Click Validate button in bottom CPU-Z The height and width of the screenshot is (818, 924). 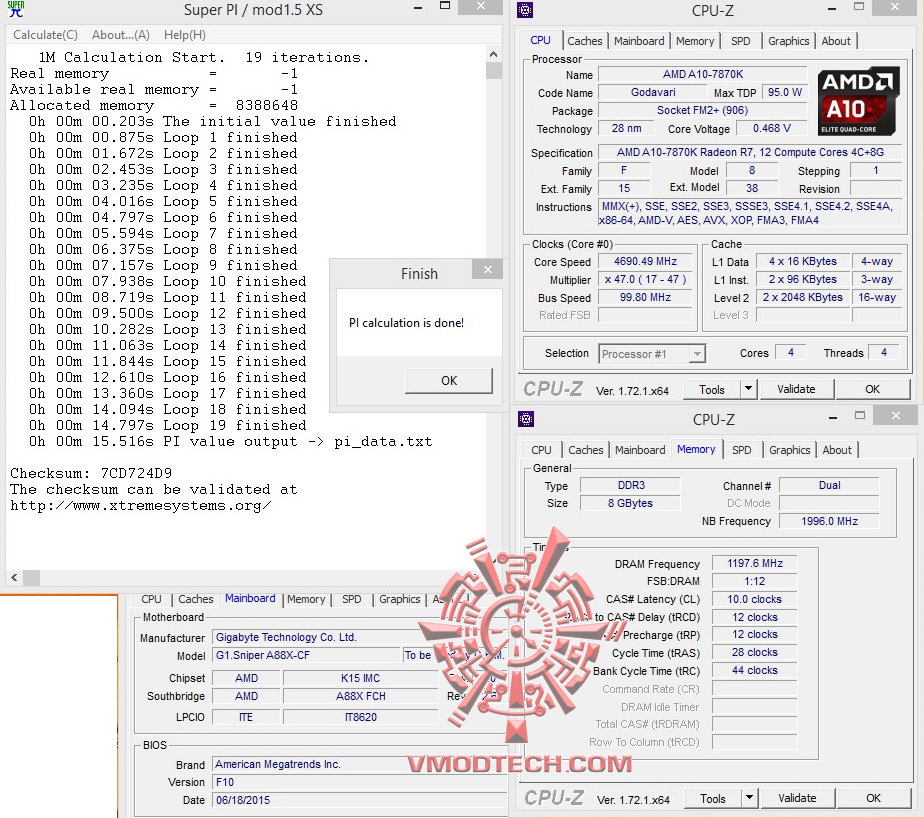click(x=797, y=798)
